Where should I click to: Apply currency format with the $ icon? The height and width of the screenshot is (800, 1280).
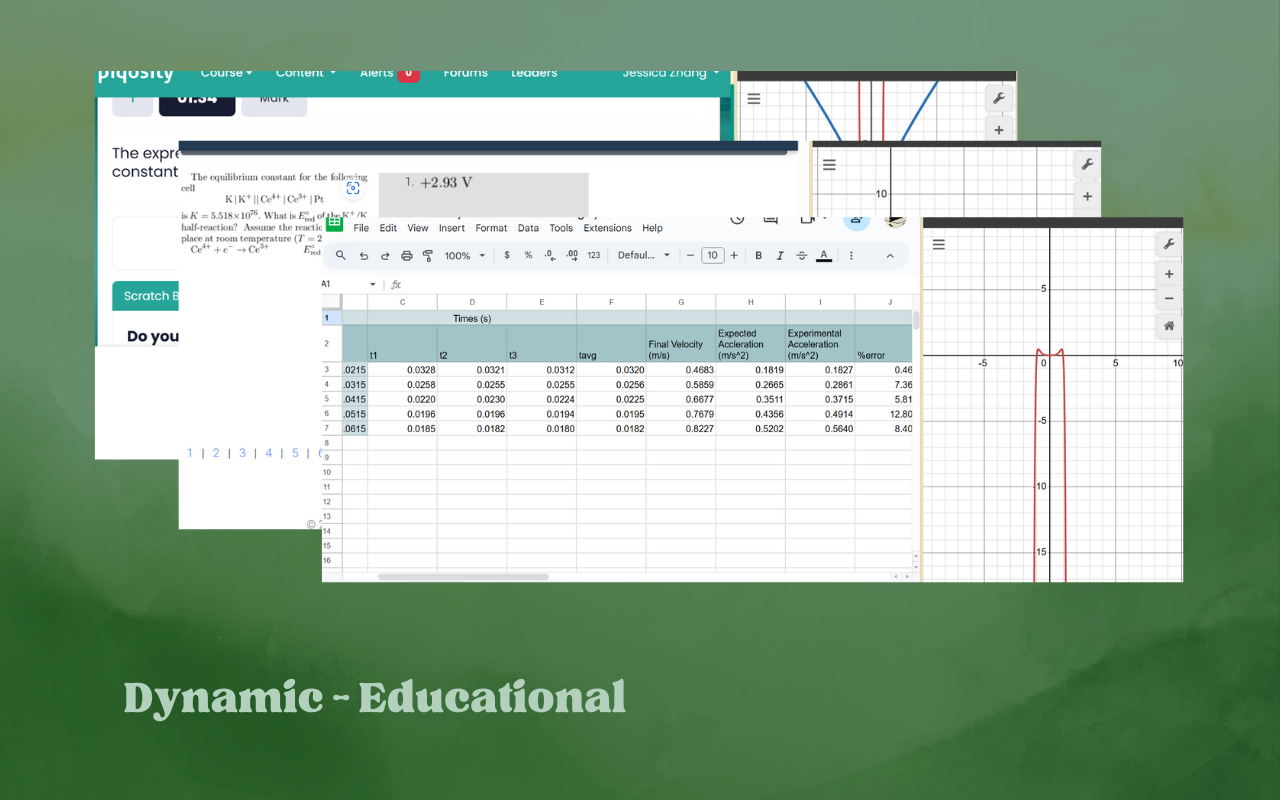(x=506, y=255)
